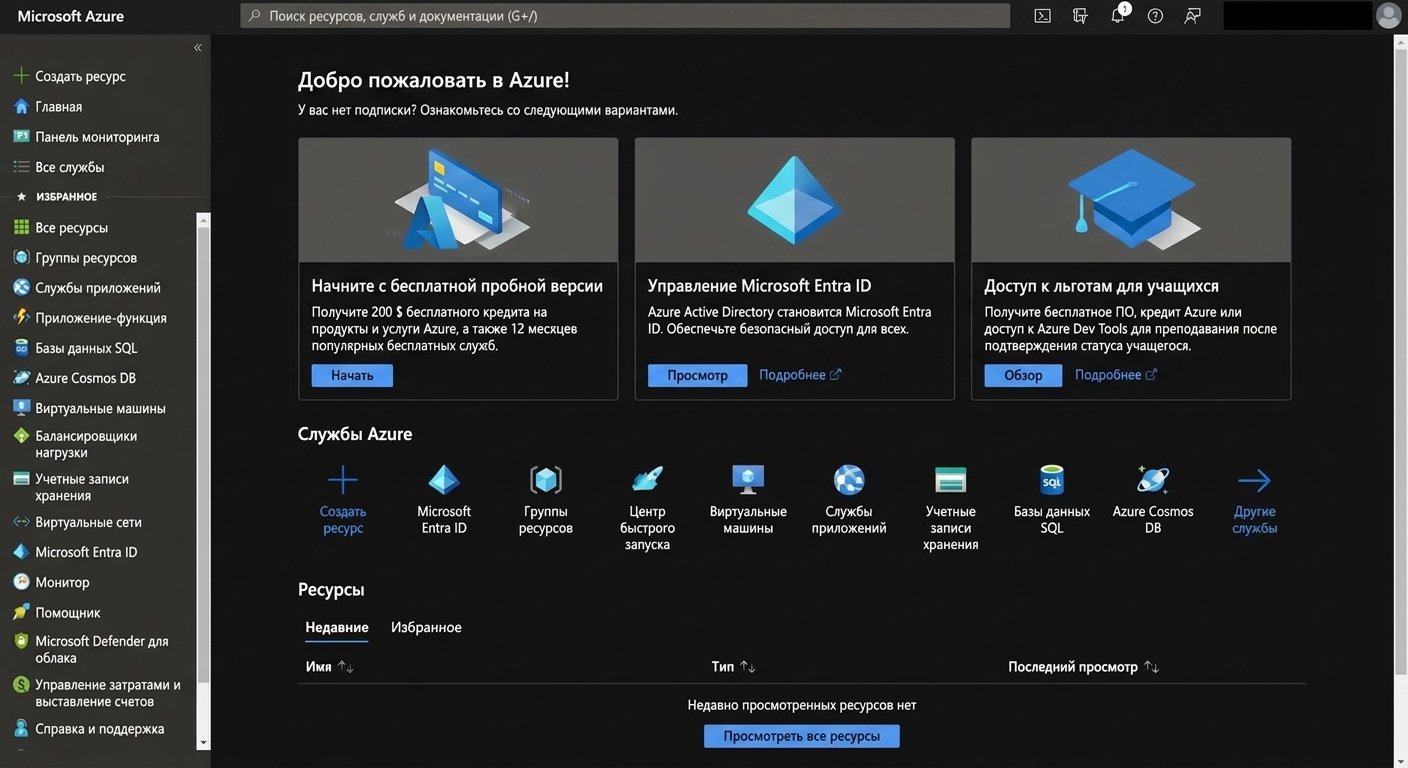1408x768 pixels.
Task: Open Виртуальные машины tile under Службы Azure
Action: coord(748,500)
